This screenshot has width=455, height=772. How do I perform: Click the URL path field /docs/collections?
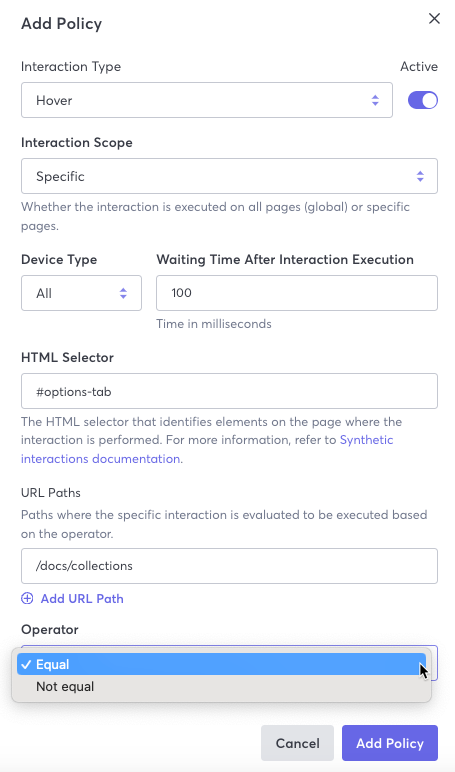tap(229, 566)
